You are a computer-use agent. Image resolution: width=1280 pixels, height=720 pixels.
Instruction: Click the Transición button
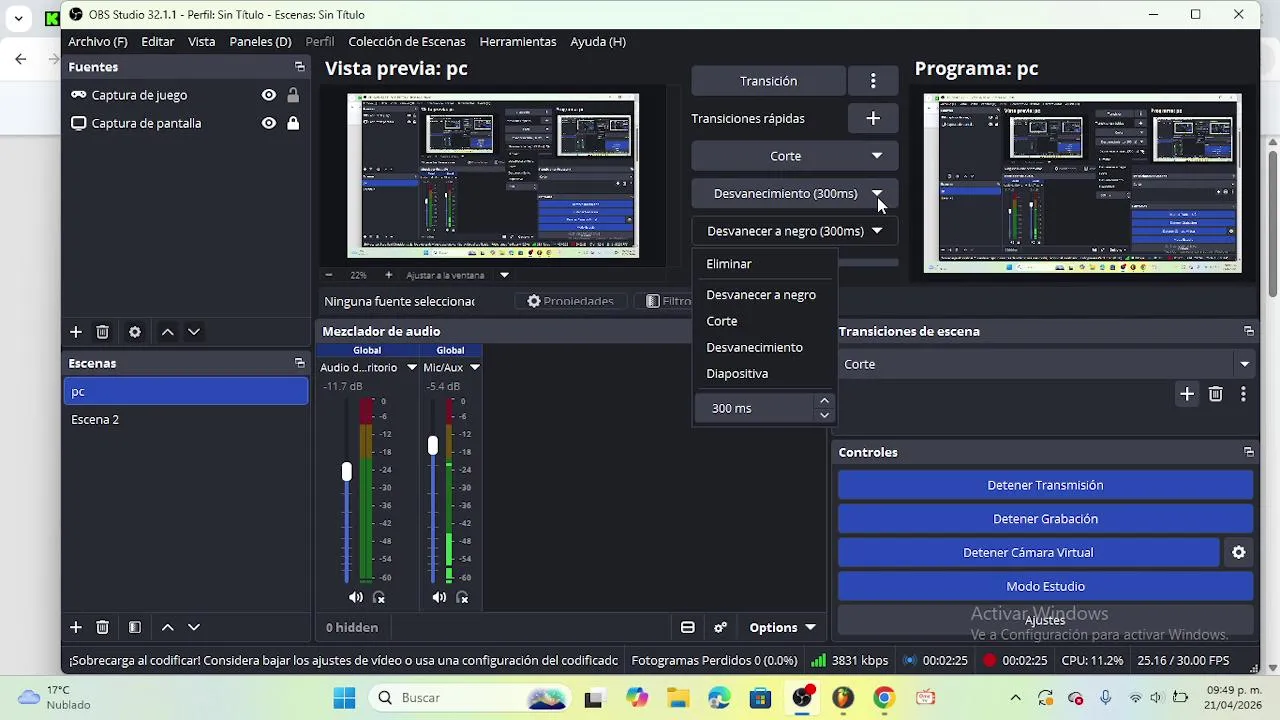pos(768,81)
